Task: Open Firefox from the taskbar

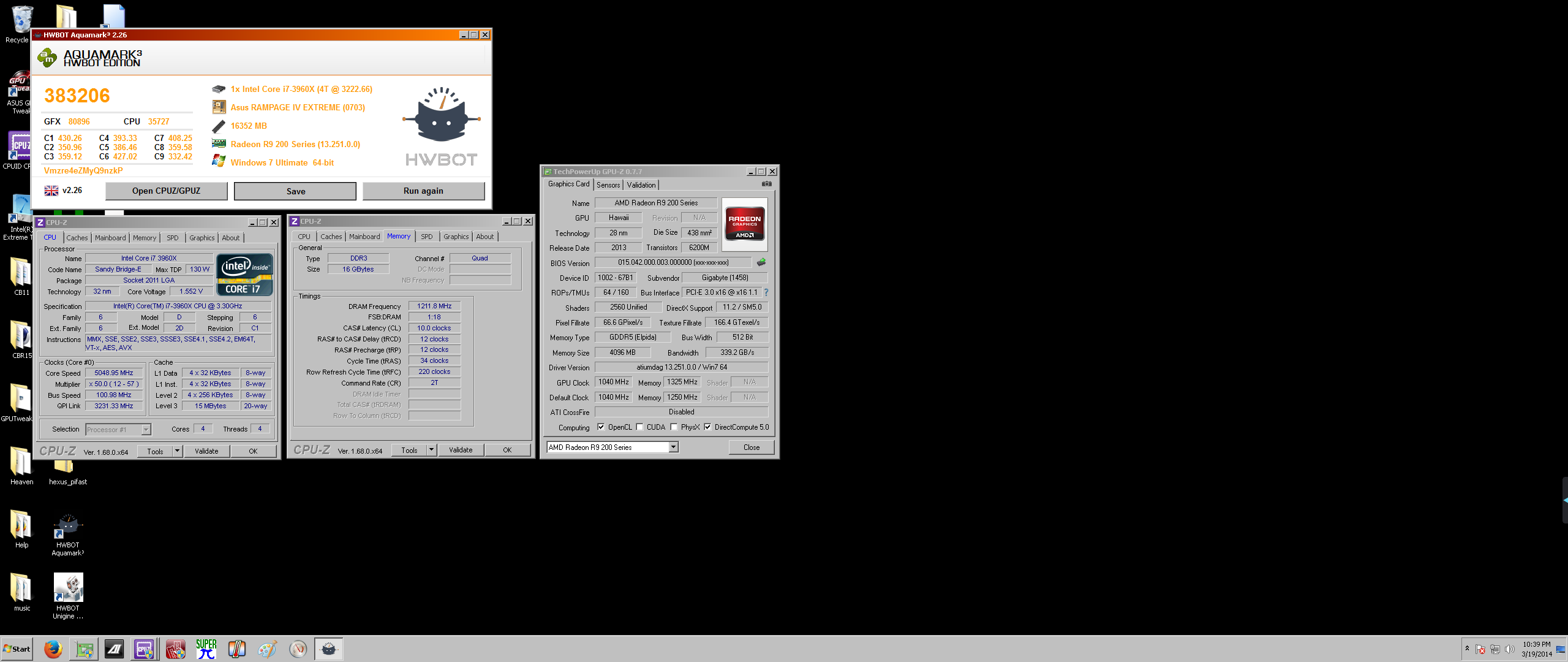Action: [53, 649]
